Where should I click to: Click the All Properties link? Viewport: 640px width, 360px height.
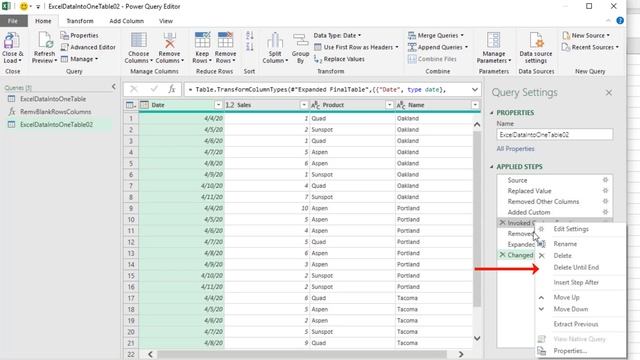tap(515, 149)
